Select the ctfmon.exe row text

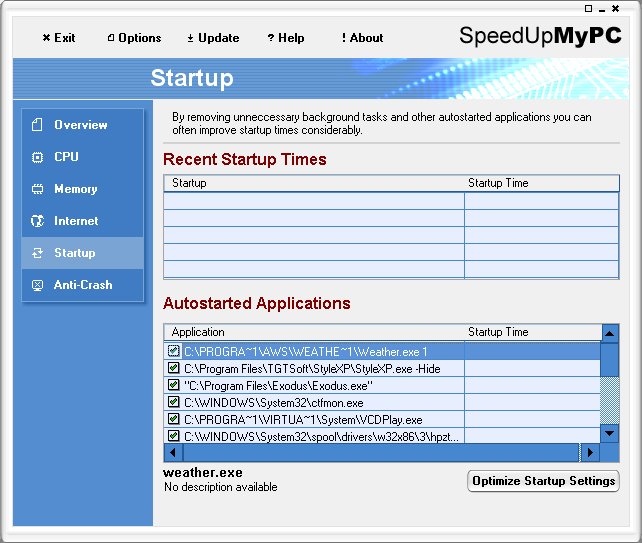pos(274,403)
